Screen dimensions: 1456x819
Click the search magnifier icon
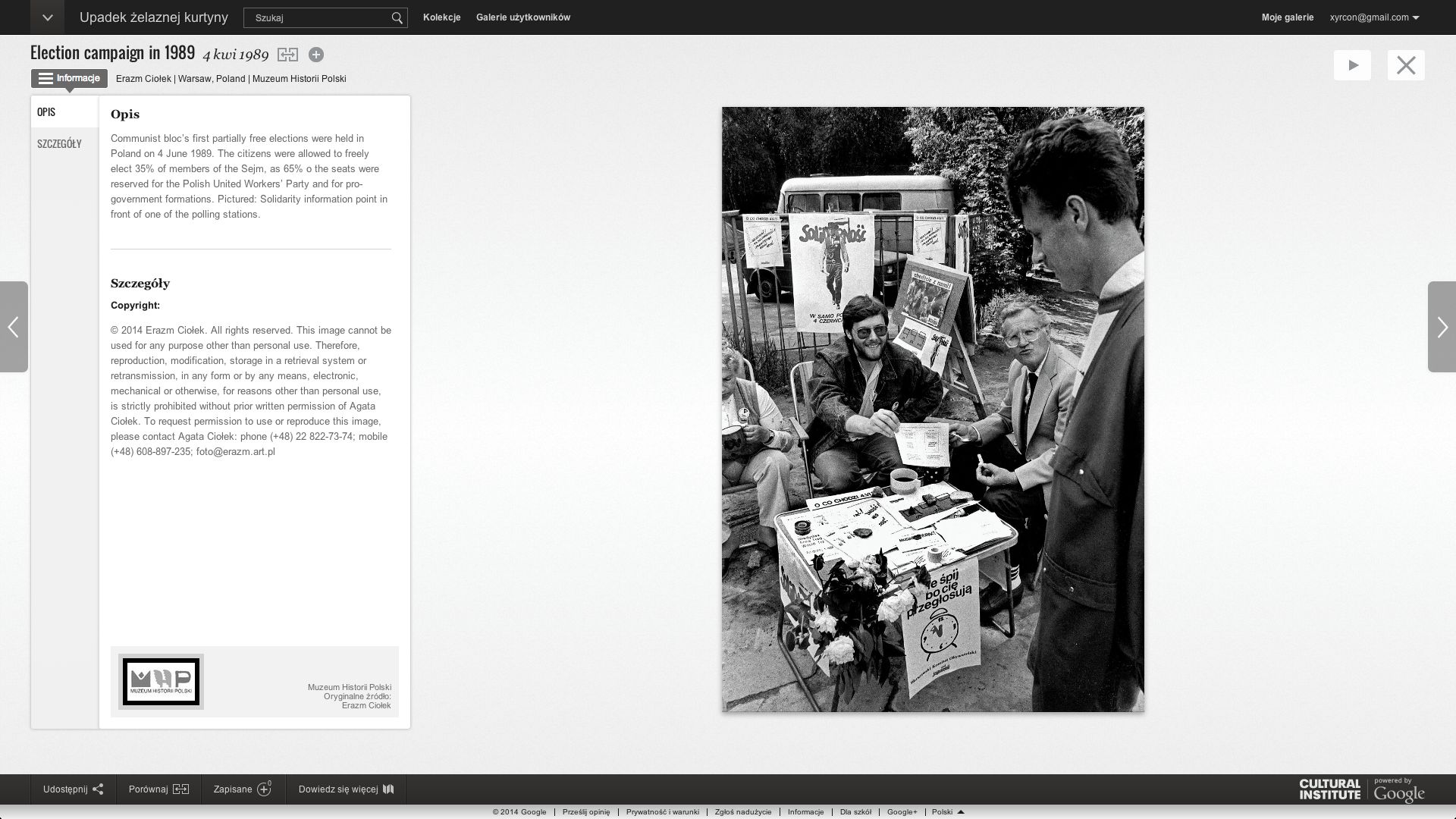click(x=397, y=17)
